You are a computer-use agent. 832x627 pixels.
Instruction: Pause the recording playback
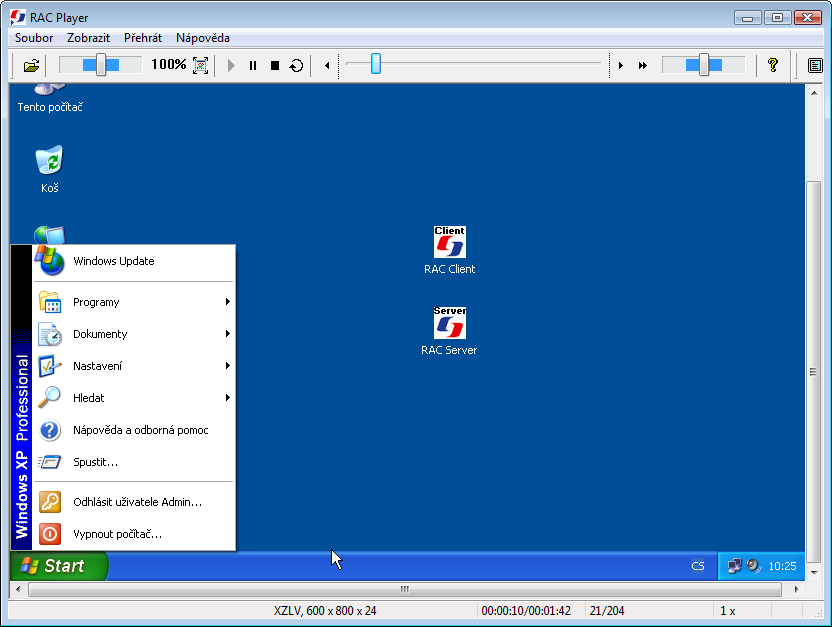253,65
